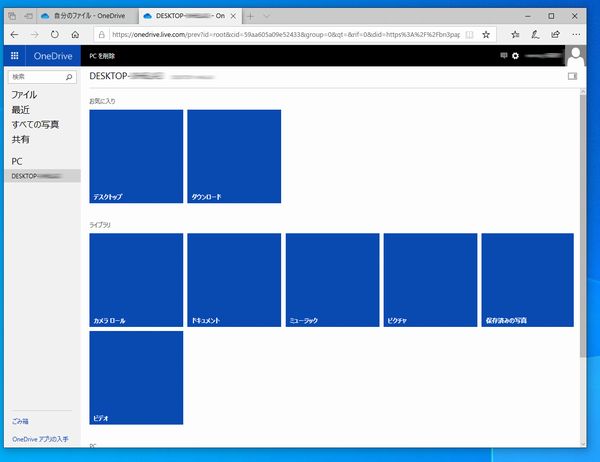
Task: Click the search magnifier icon
Action: point(69,77)
